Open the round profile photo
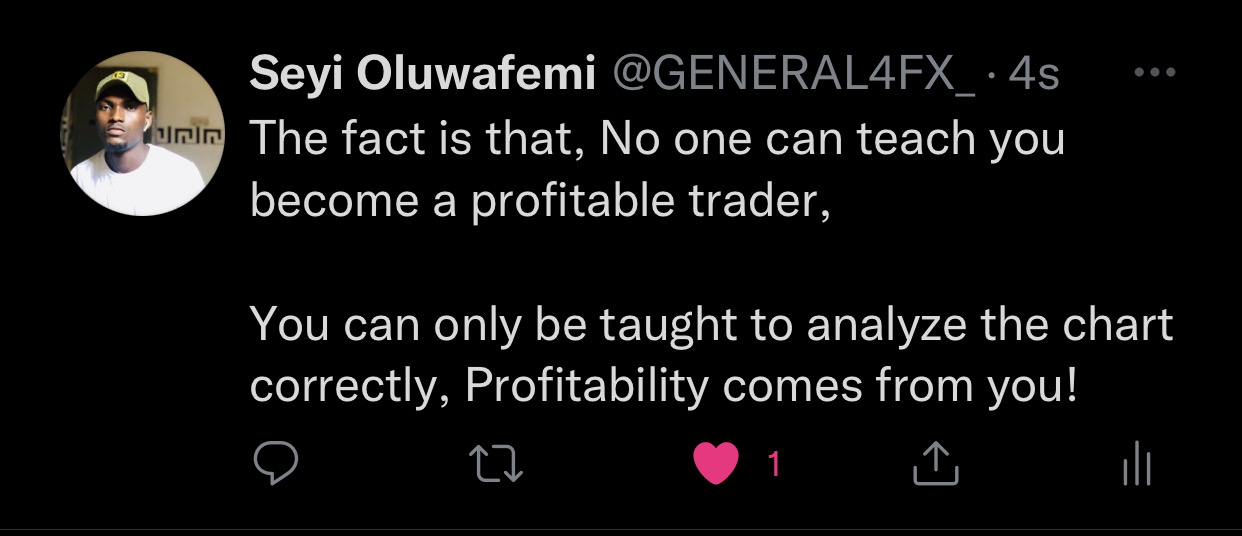1242x536 pixels. (144, 133)
